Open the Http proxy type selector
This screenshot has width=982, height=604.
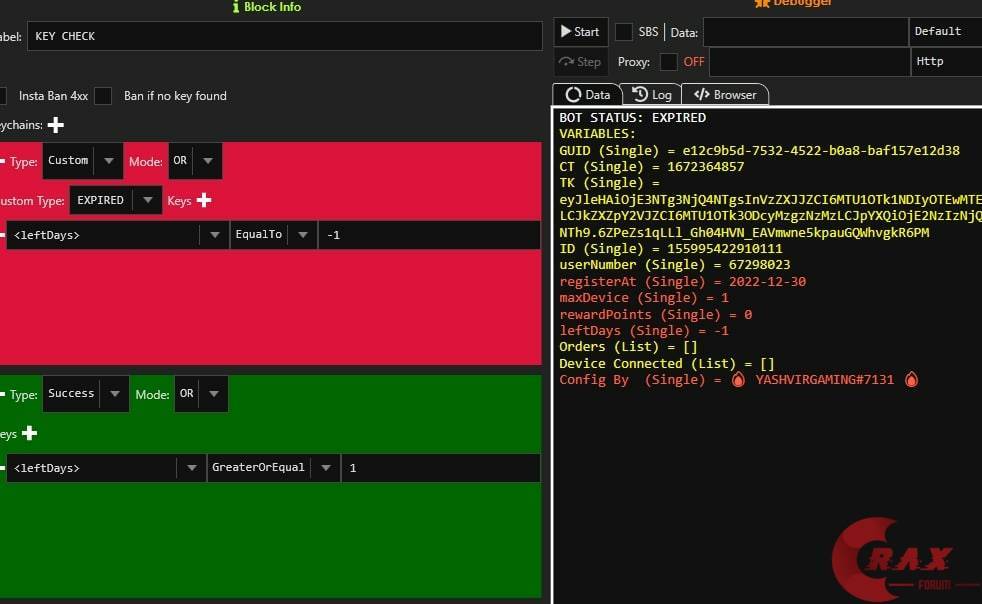[946, 62]
